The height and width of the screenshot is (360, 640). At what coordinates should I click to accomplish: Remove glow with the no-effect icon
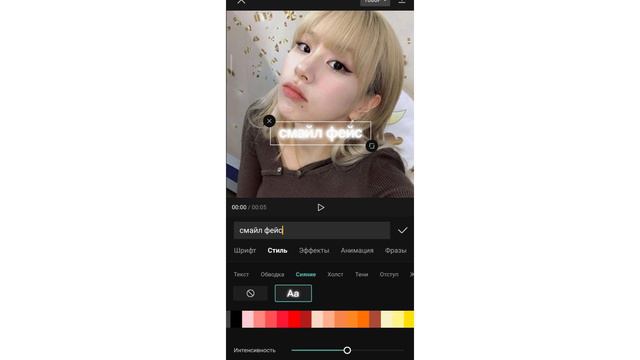(x=251, y=293)
